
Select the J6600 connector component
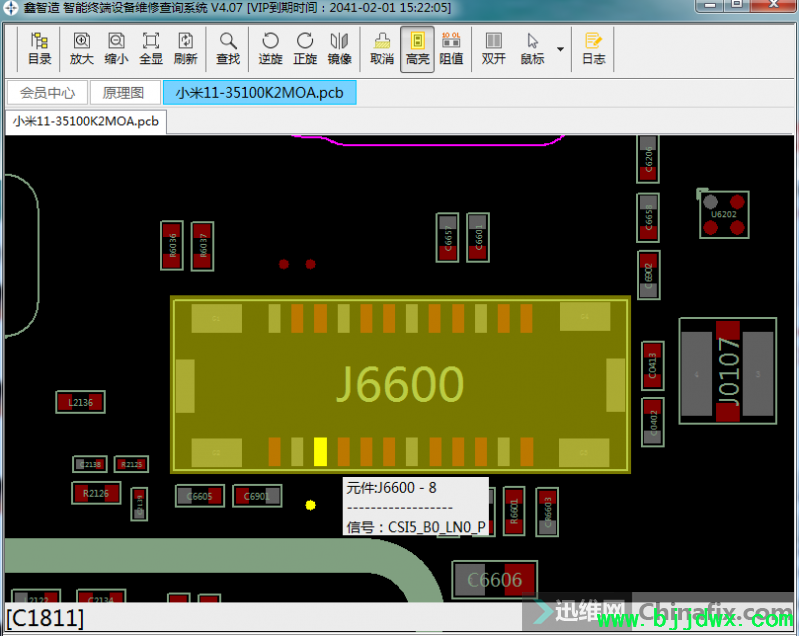tap(401, 384)
